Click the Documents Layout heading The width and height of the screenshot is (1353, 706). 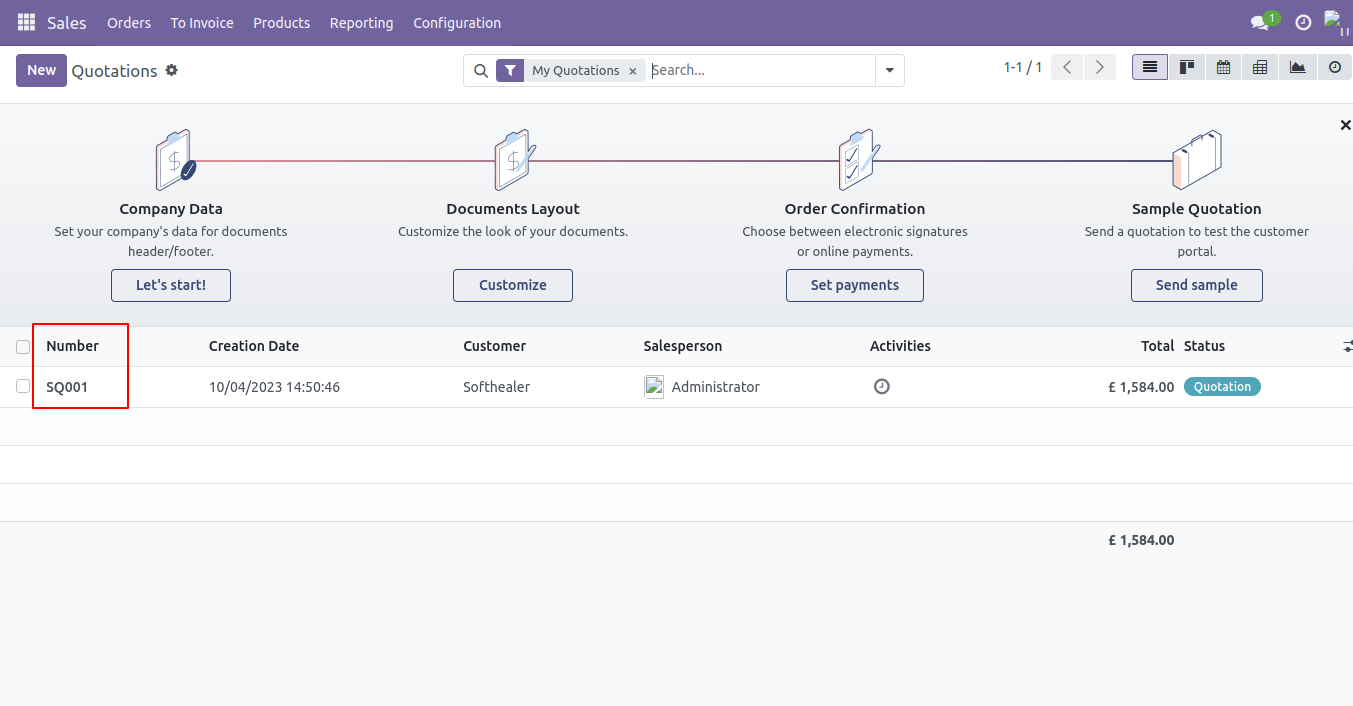[513, 209]
